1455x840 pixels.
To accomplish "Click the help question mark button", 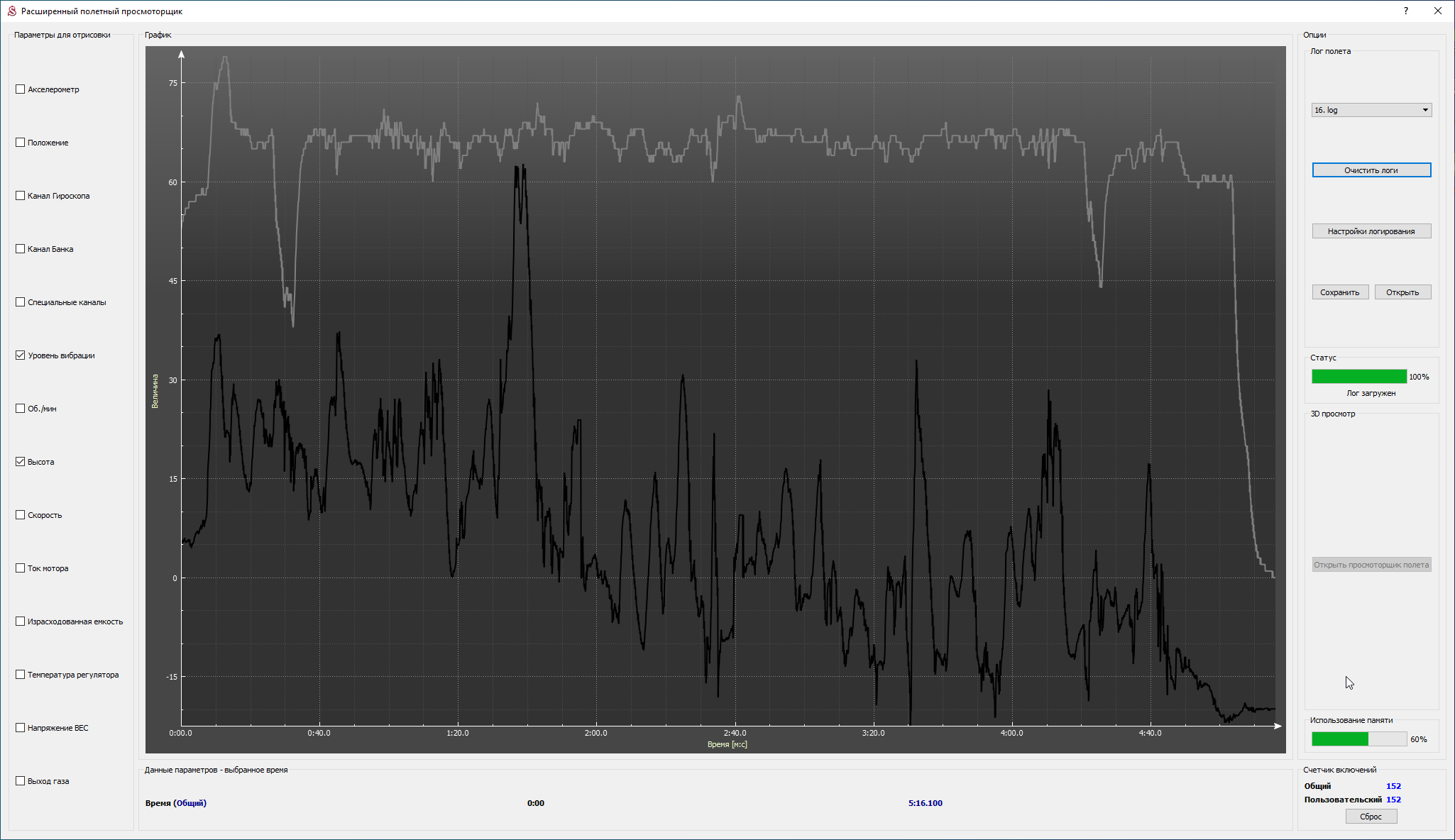I will coord(1405,11).
